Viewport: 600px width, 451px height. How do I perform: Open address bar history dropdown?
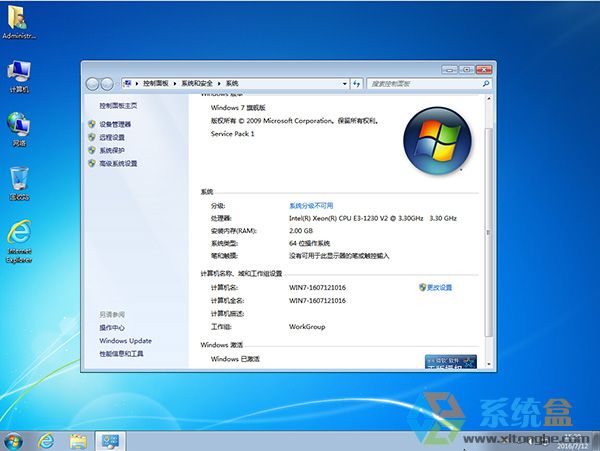point(344,83)
